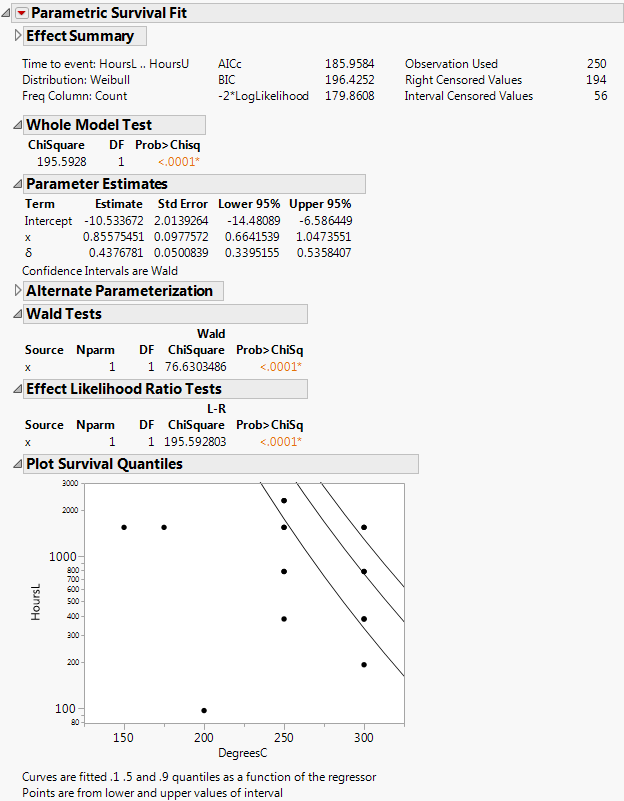Viewport: 624px width, 801px height.
Task: Collapse the Parametric Survival Fit outline triangle
Action: [x=7, y=13]
